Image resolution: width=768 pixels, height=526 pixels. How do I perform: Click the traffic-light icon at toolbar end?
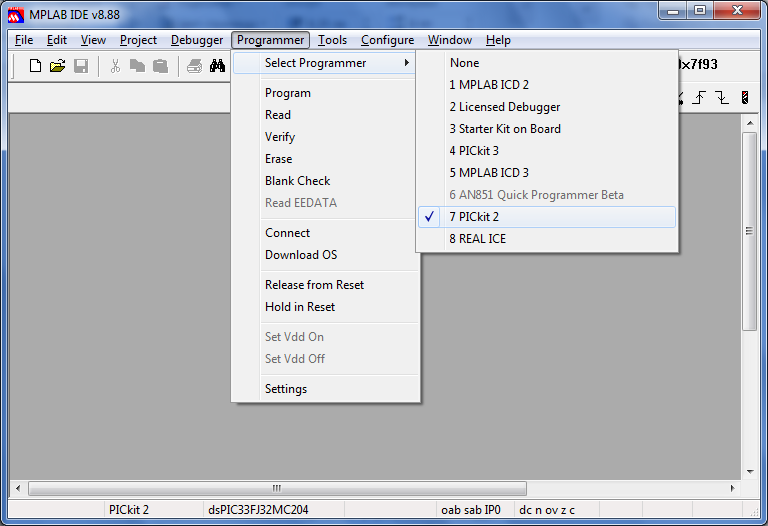pos(745,97)
